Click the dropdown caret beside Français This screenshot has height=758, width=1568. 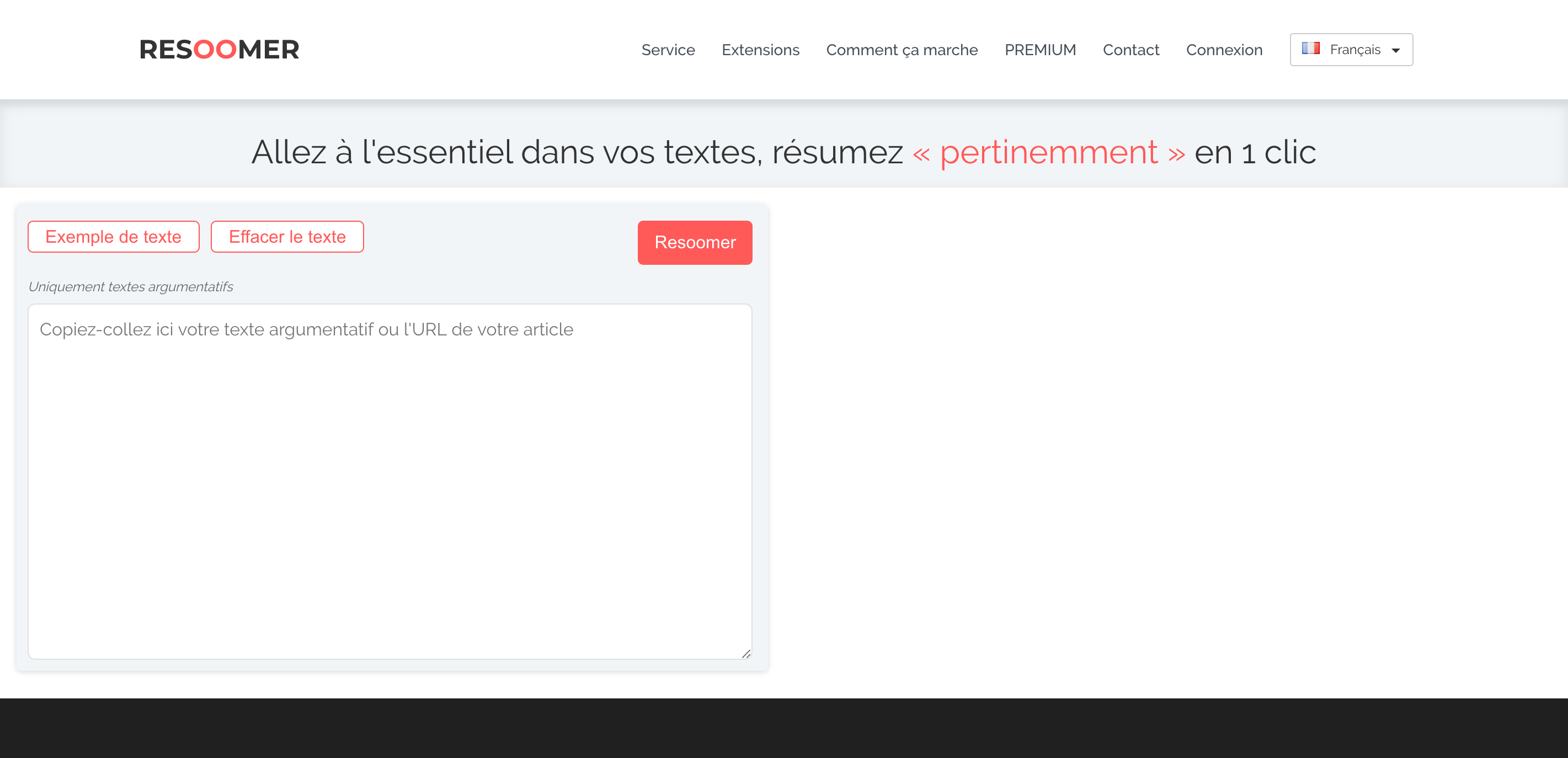click(x=1396, y=50)
